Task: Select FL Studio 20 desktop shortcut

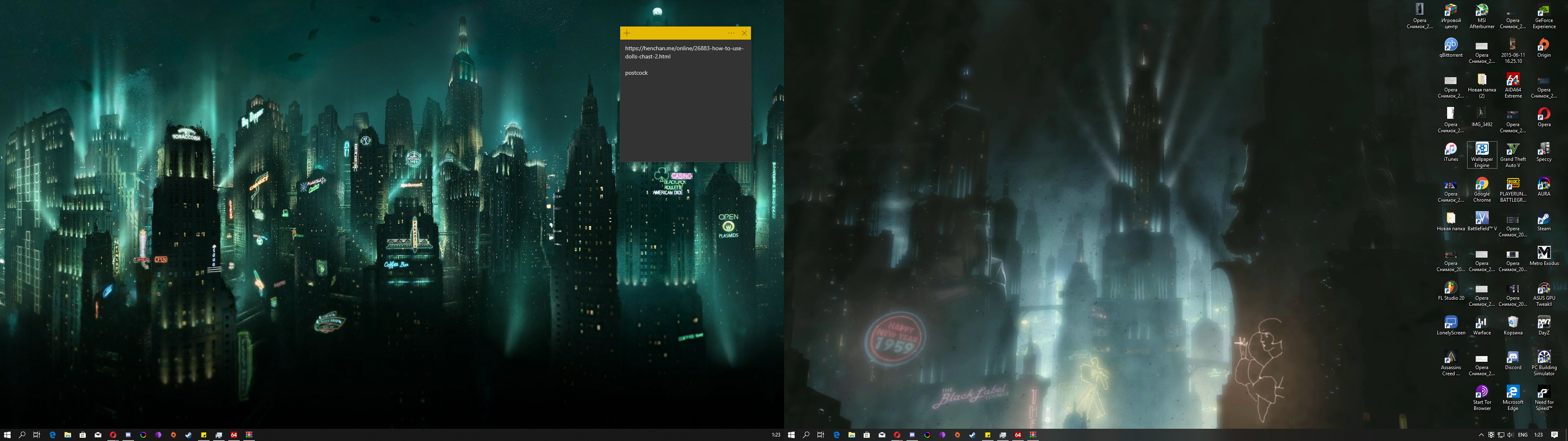Action: (1451, 291)
